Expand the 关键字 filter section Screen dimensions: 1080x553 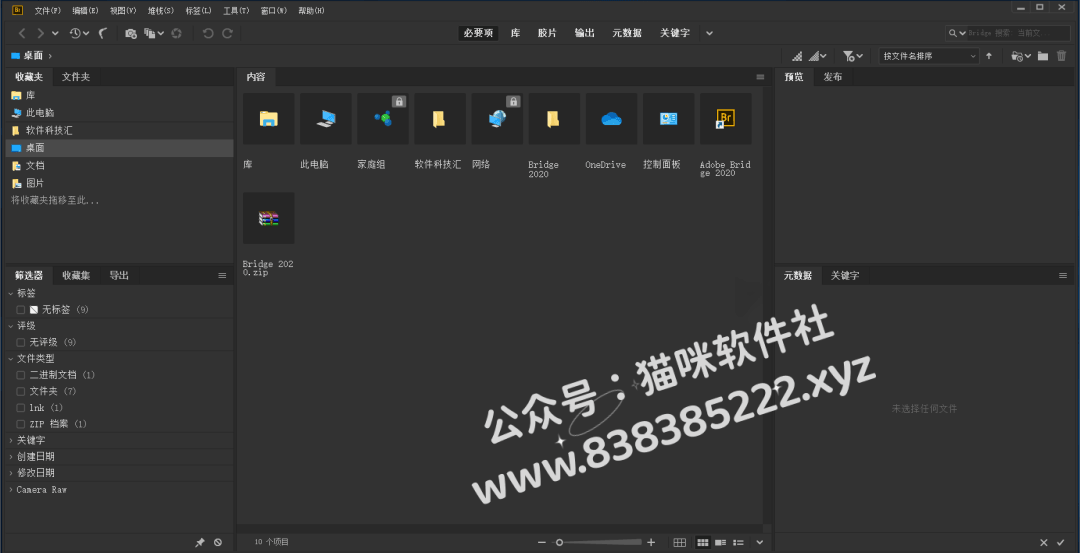click(x=10, y=440)
